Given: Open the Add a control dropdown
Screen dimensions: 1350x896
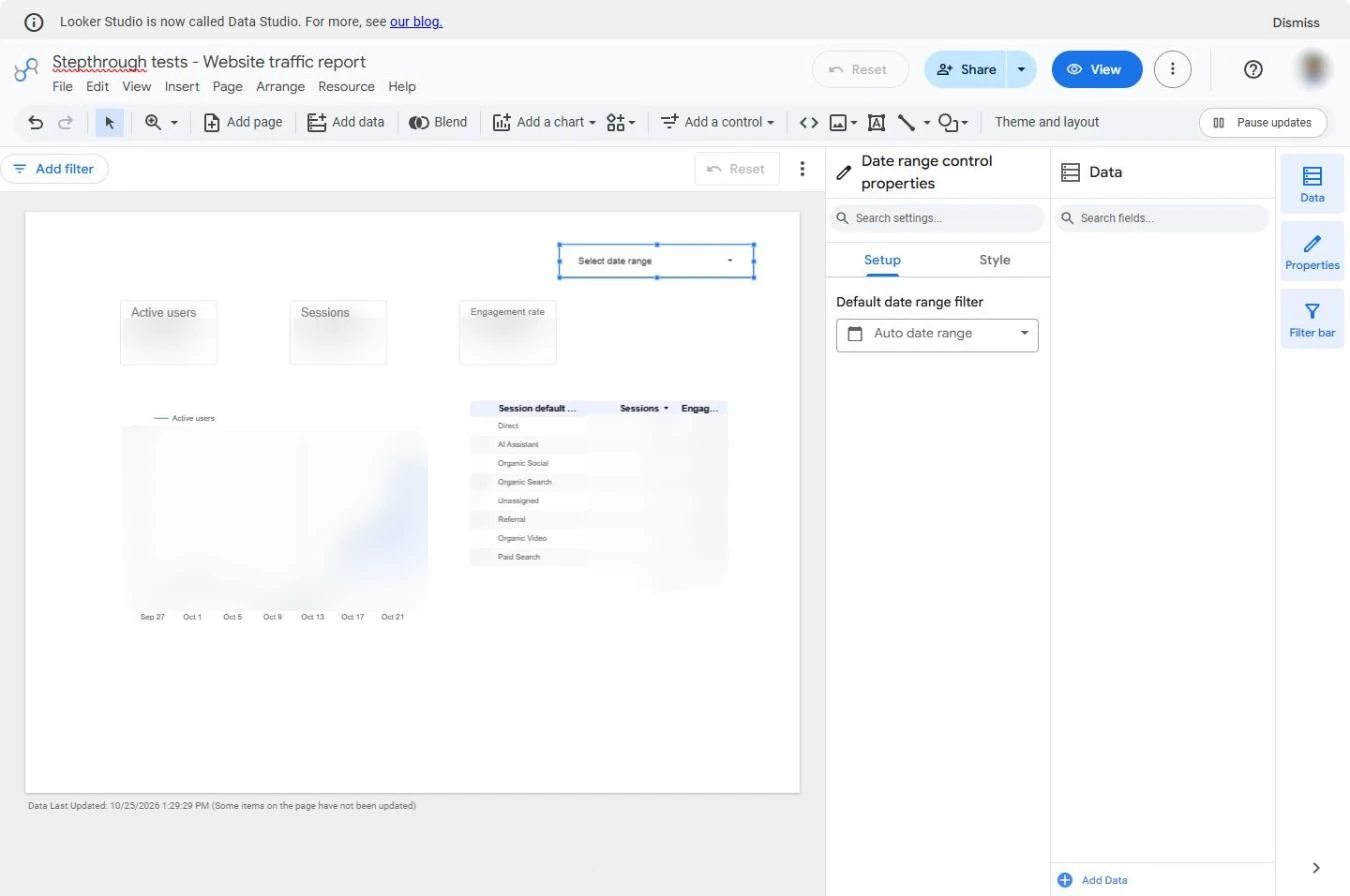Looking at the screenshot, I should (718, 122).
